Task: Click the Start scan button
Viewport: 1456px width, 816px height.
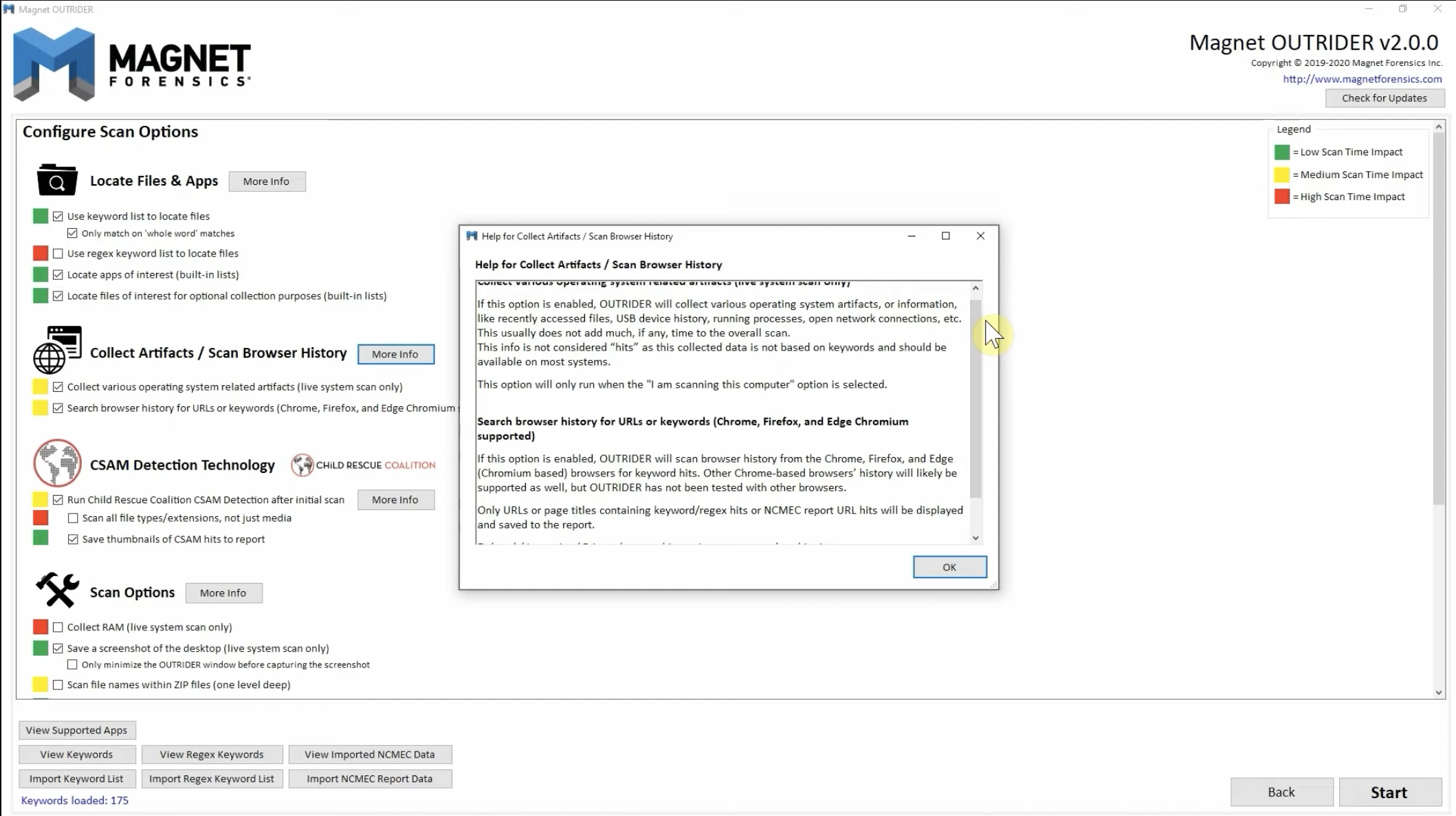Action: click(x=1390, y=792)
